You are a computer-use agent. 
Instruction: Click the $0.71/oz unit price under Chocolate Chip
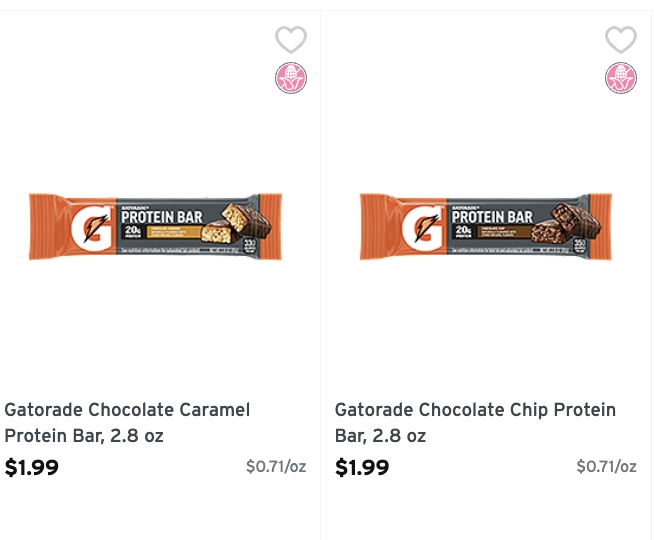click(606, 466)
